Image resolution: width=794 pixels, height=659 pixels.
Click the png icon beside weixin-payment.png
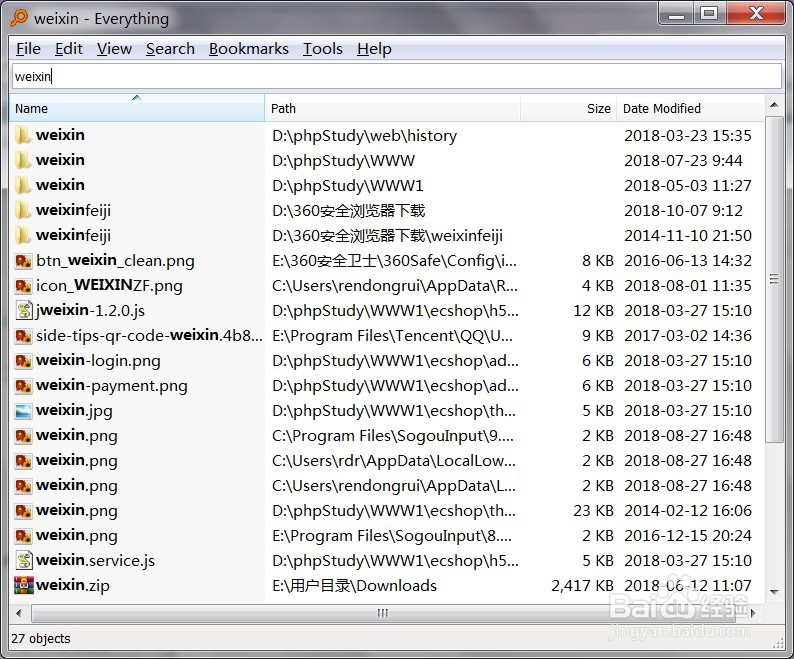tap(23, 385)
